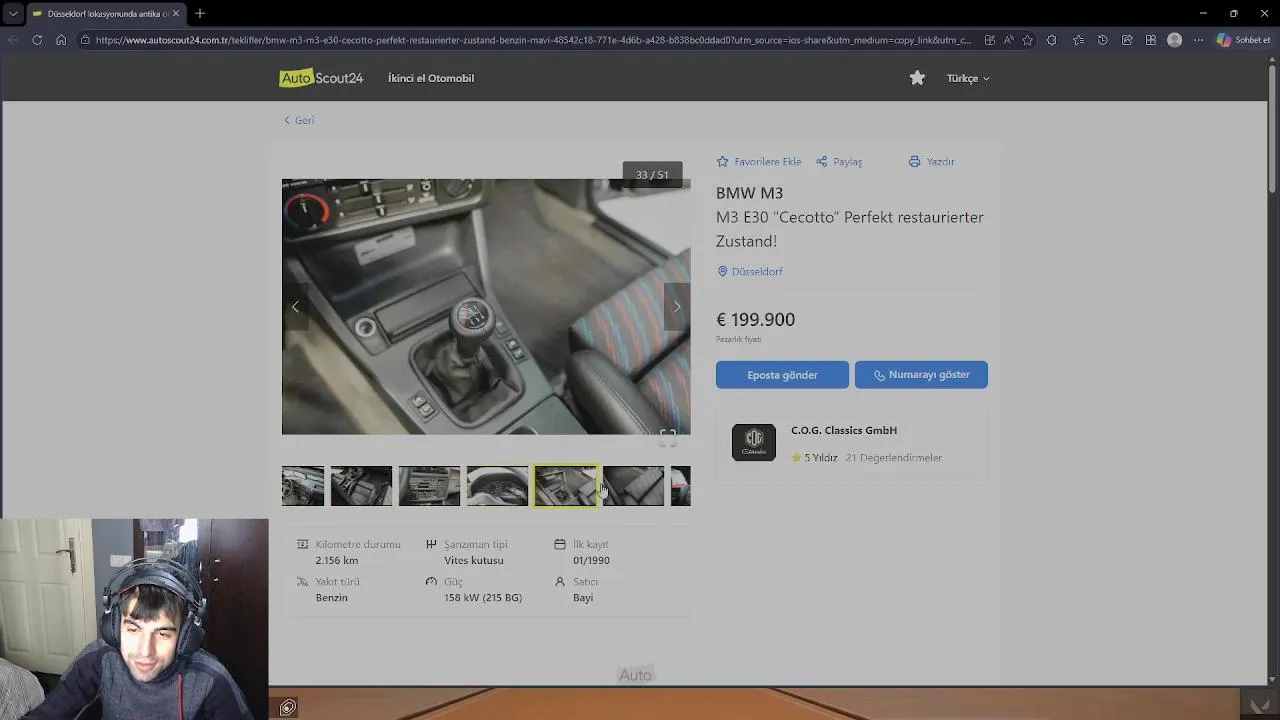This screenshot has height=720, width=1280.
Task: Click Numarayı göster button
Action: pos(921,375)
